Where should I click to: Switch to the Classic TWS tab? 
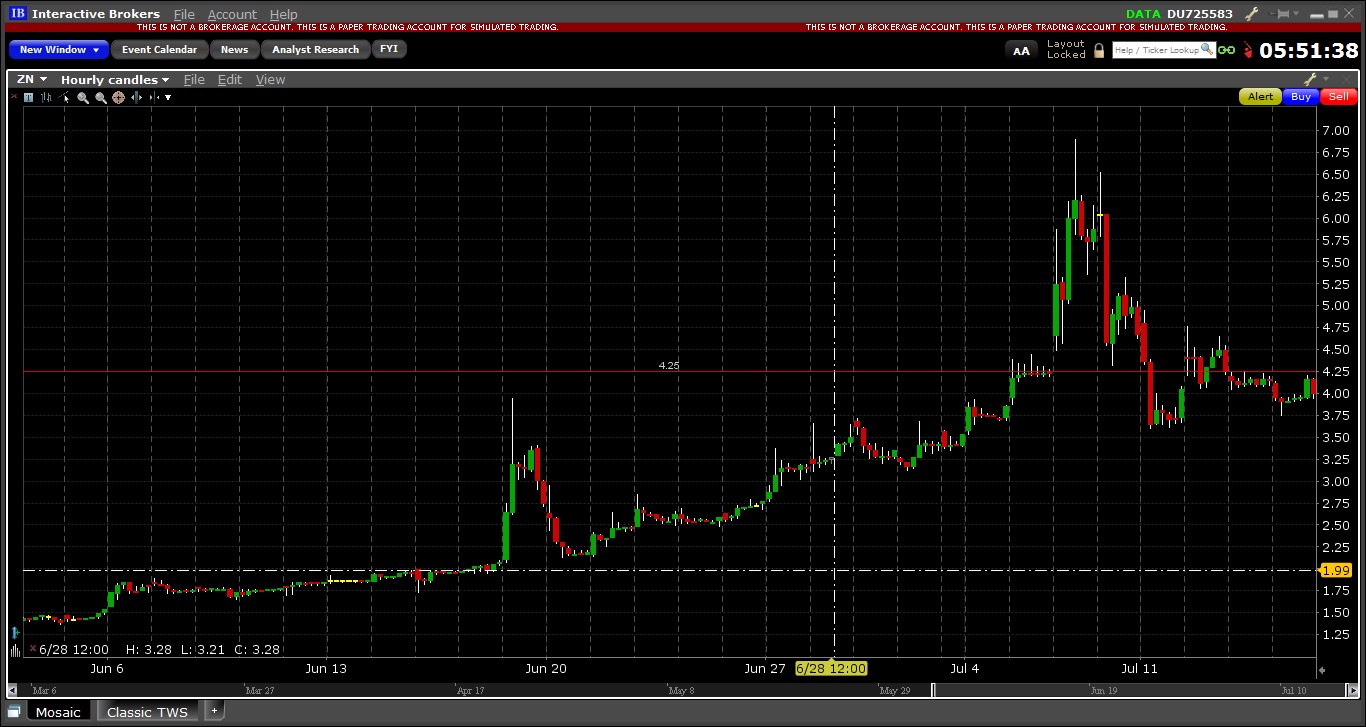146,711
